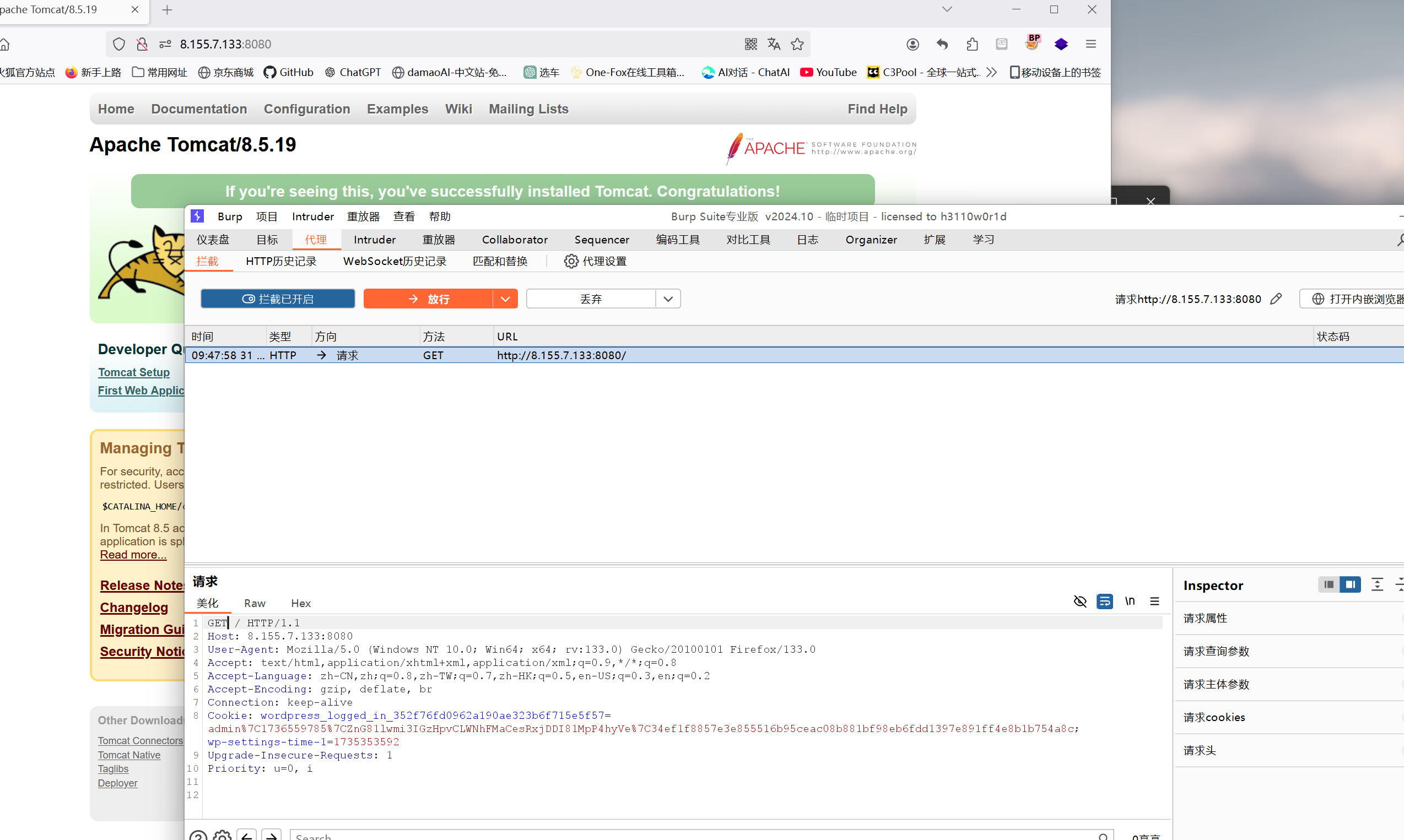Switch to the HTTP history tab
The width and height of the screenshot is (1404, 840).
(281, 261)
